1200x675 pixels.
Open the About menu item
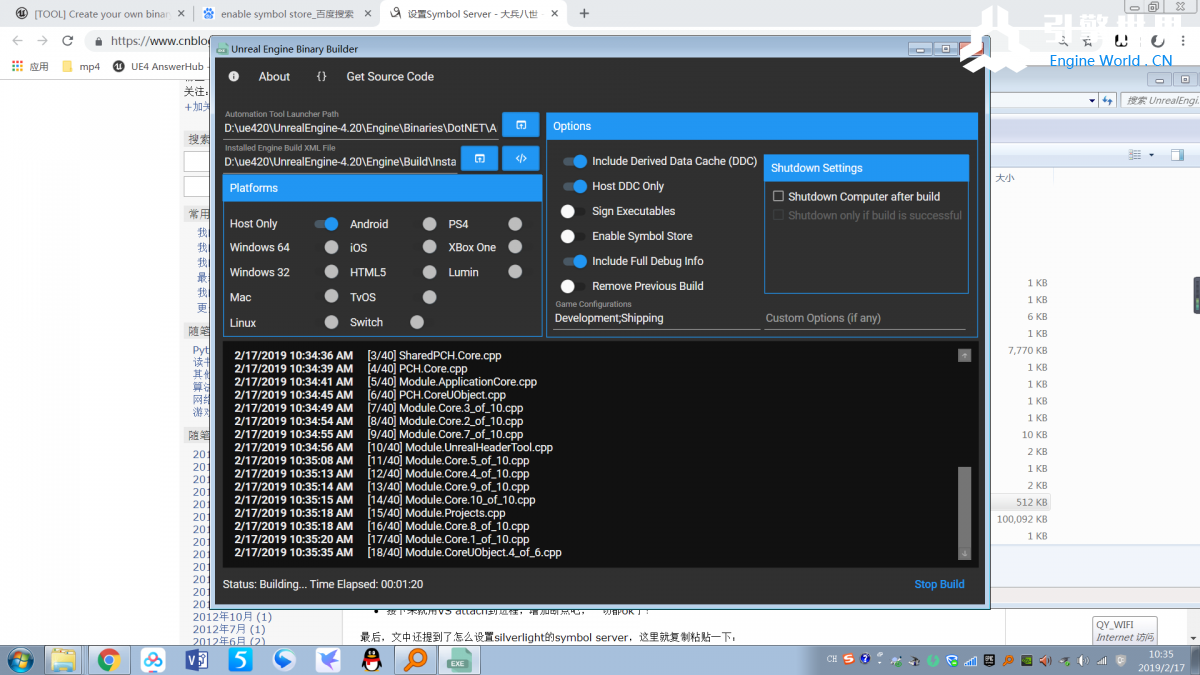274,76
